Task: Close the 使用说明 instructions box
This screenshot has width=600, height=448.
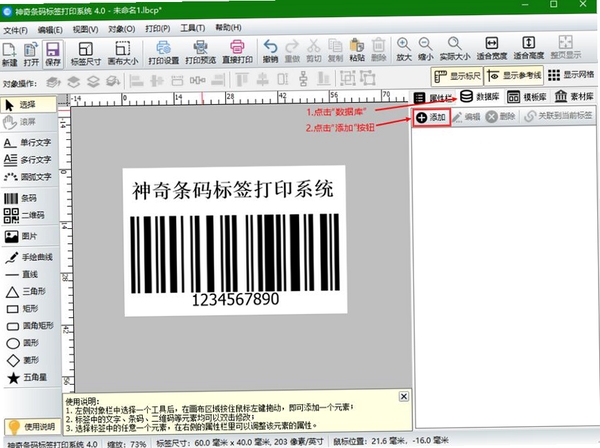Action: [x=404, y=396]
